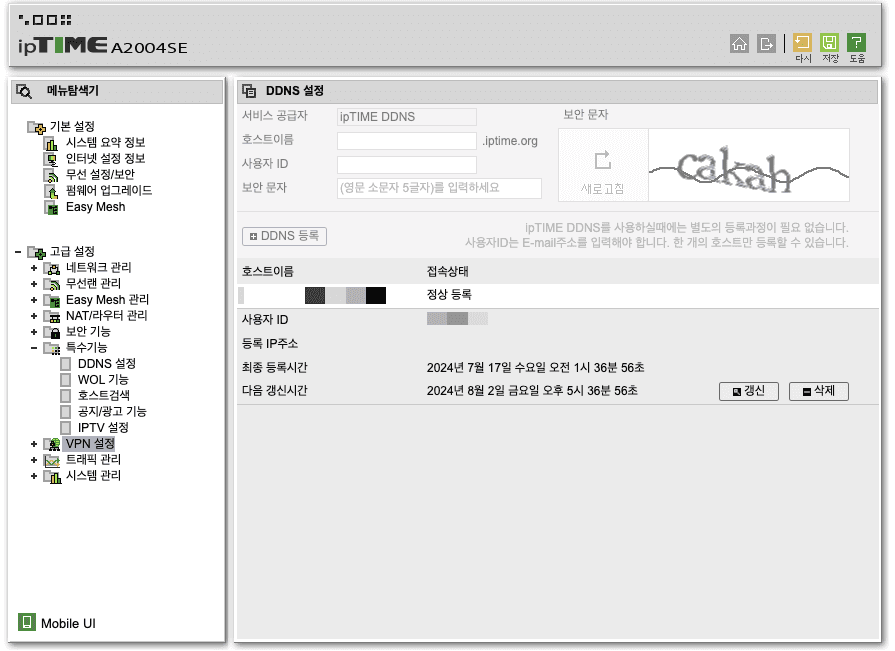Click the 다시 (reload) icon
Image resolution: width=895 pixels, height=651 pixels.
801,42
